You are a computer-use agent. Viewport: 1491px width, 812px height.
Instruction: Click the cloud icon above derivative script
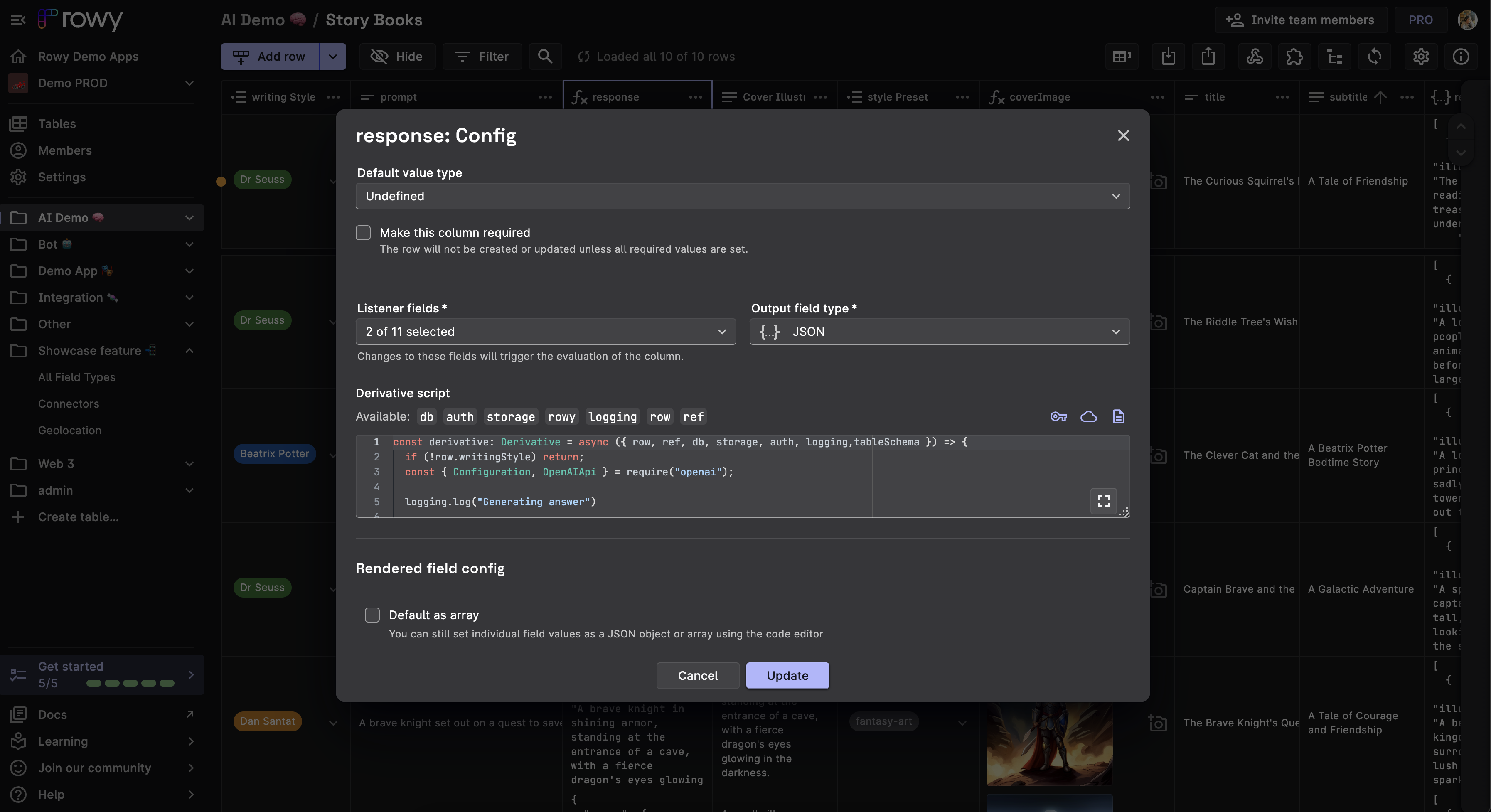1088,417
